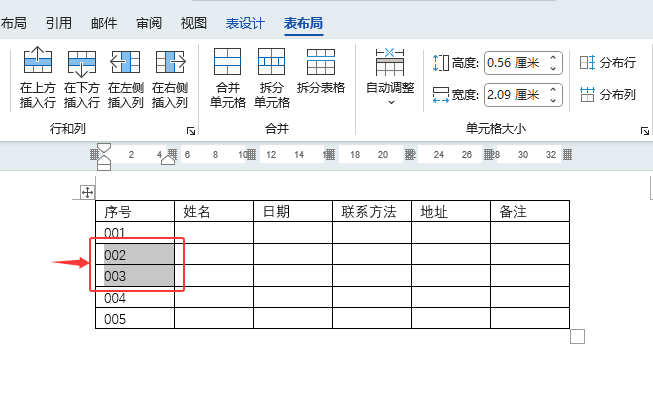653x398 pixels.
Task: Insert column to the right (在右侧插入列)
Action: point(169,77)
